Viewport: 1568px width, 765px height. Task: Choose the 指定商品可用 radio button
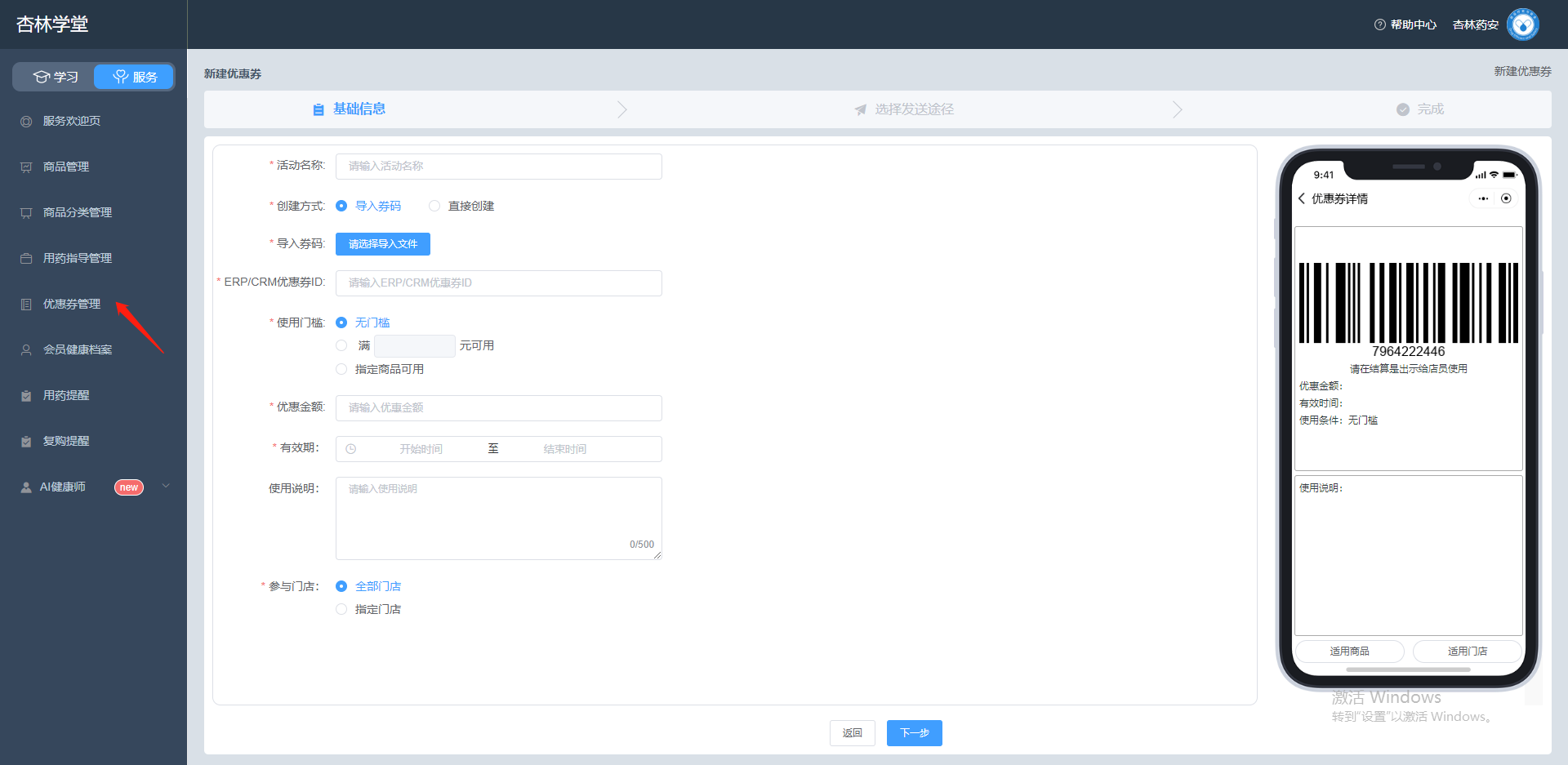(341, 369)
